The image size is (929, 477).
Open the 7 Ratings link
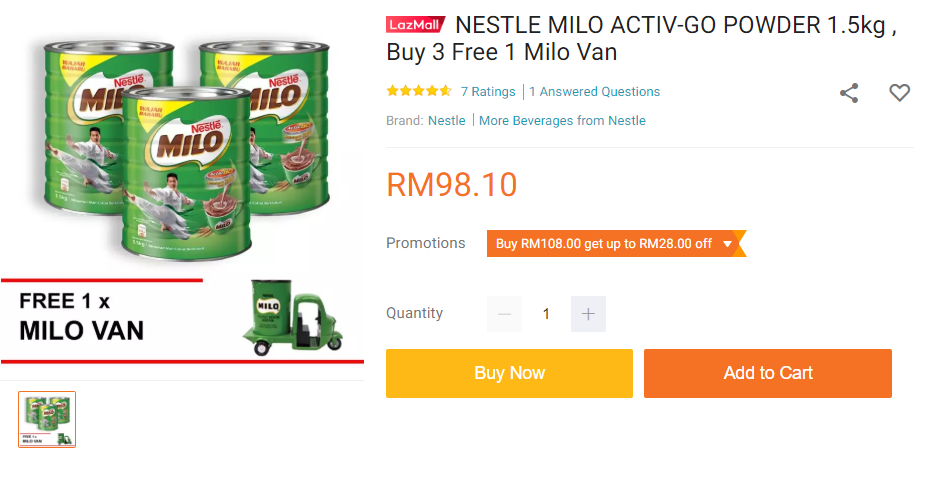pos(488,91)
